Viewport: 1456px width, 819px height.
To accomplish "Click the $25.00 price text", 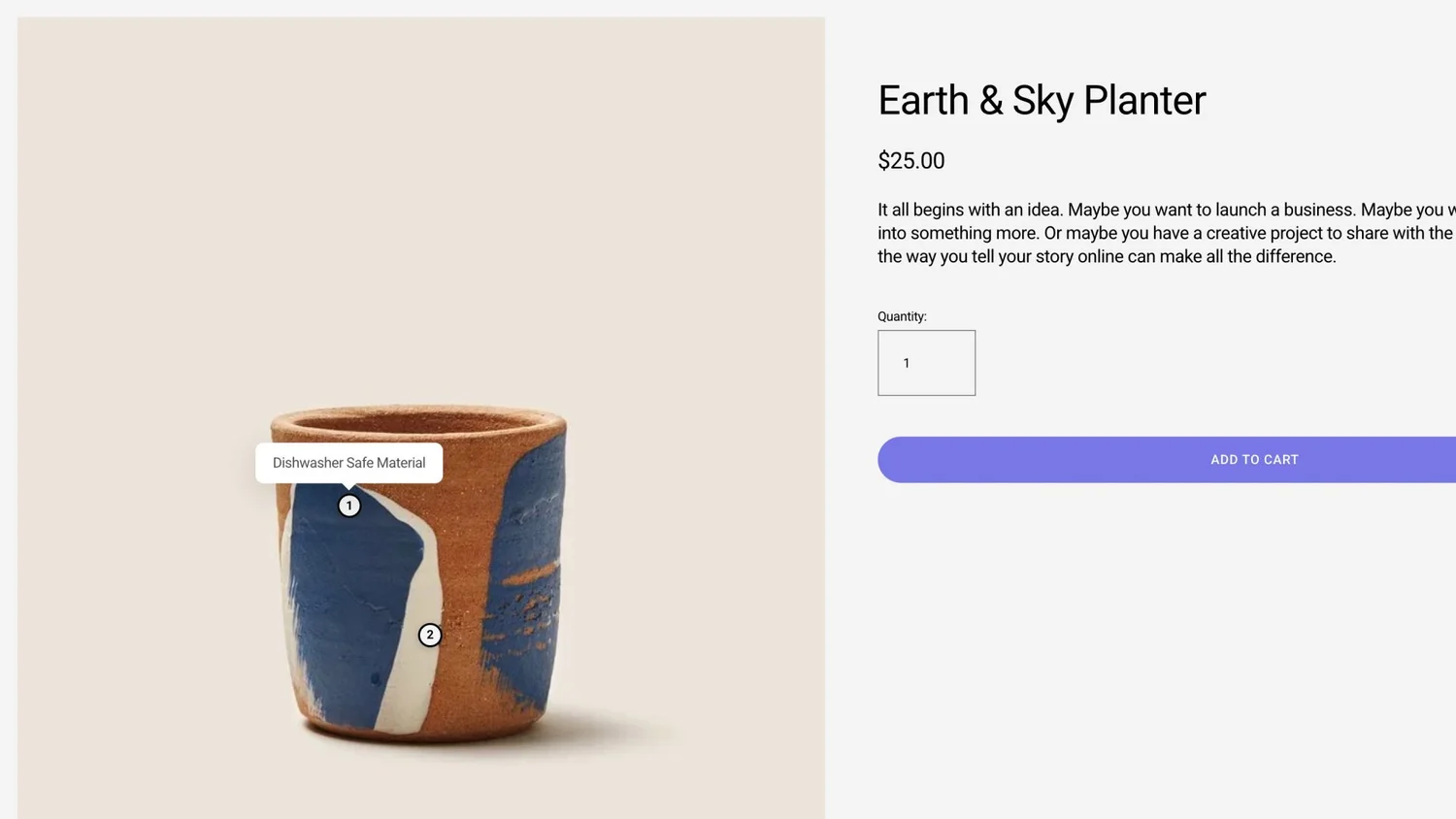I will pos(910,161).
